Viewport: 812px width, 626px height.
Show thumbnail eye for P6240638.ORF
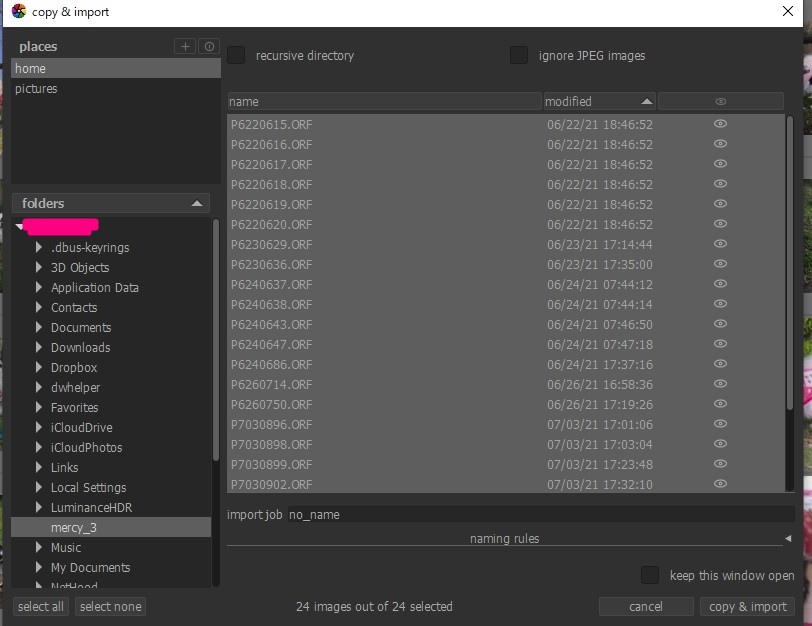[x=720, y=304]
